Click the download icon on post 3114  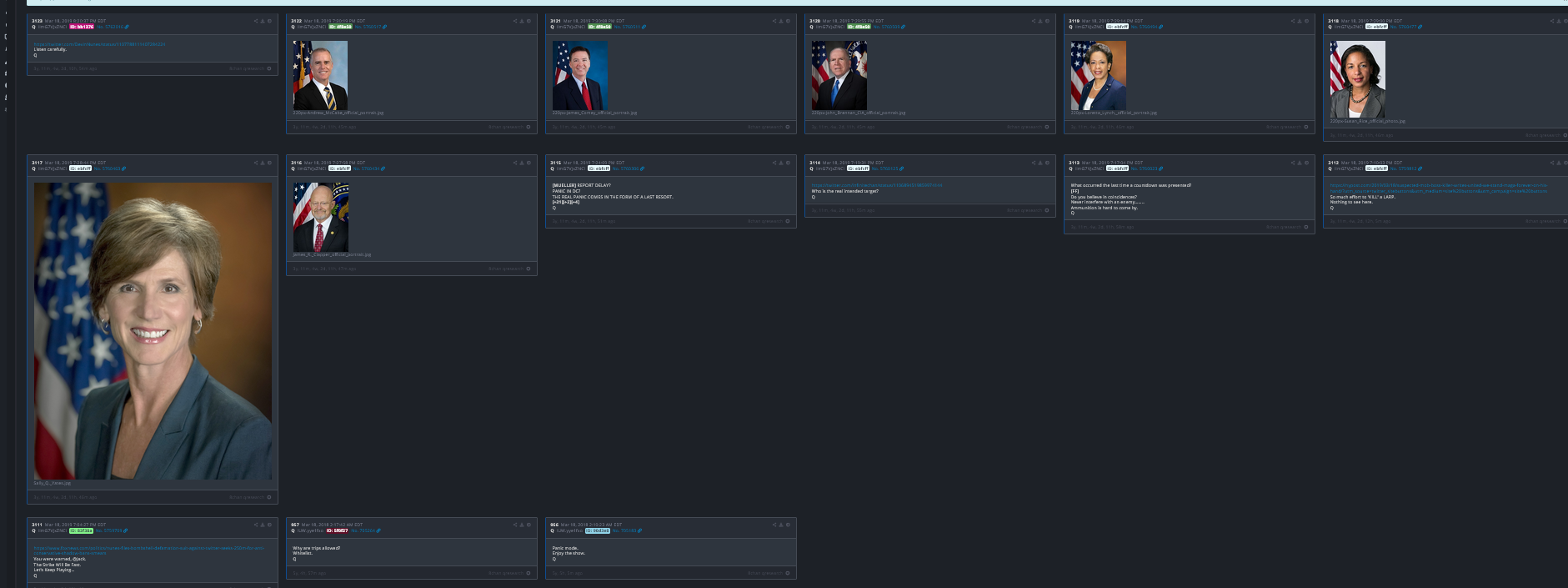pos(1040,163)
